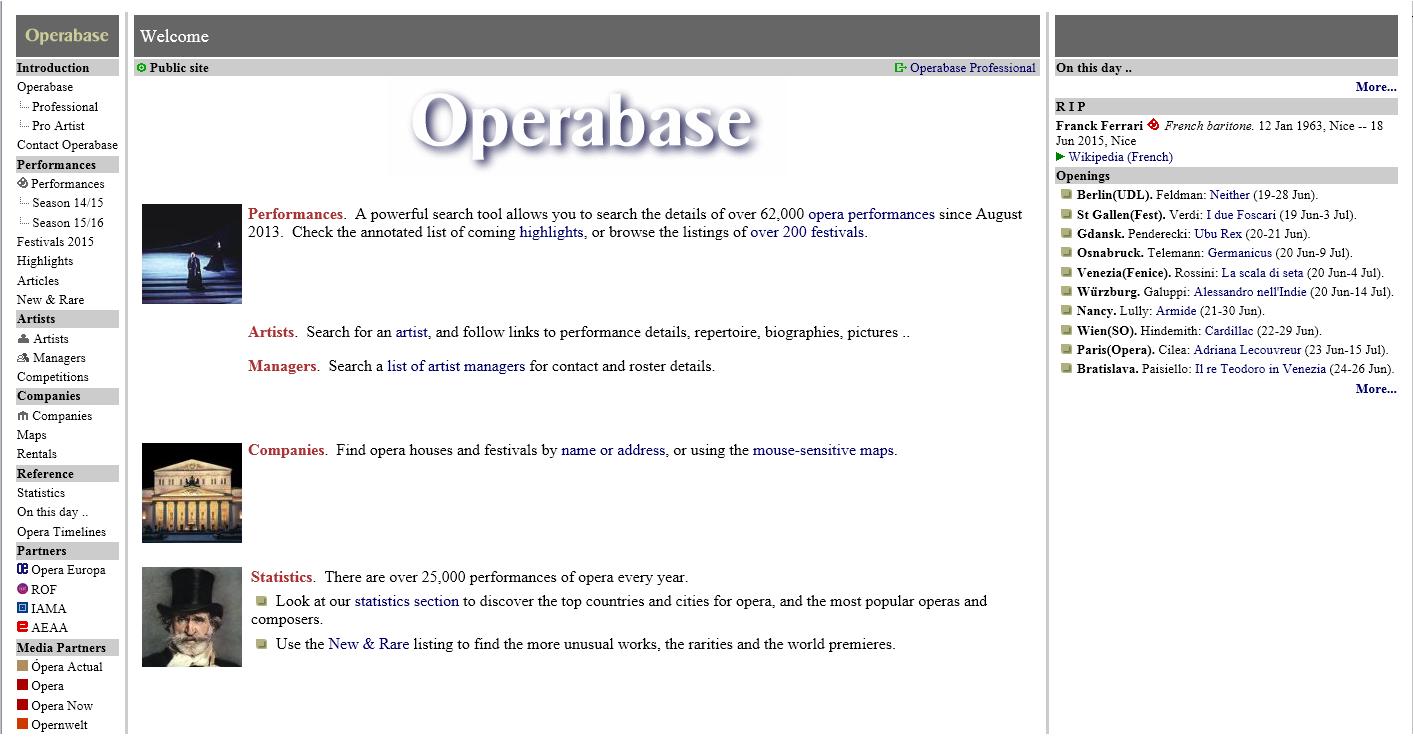Click the green Public site icon
Screen dimensions: 1413x755
(x=142, y=68)
